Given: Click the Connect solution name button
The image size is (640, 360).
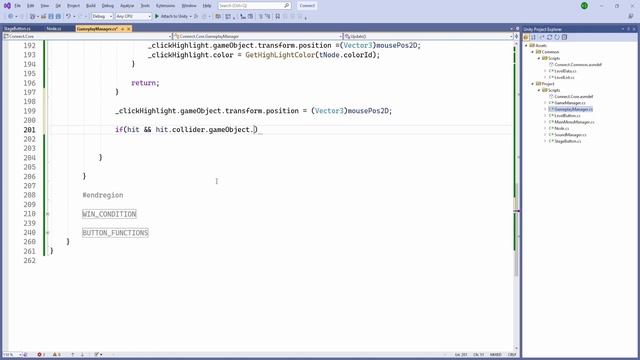Looking at the screenshot, I should tap(307, 6).
